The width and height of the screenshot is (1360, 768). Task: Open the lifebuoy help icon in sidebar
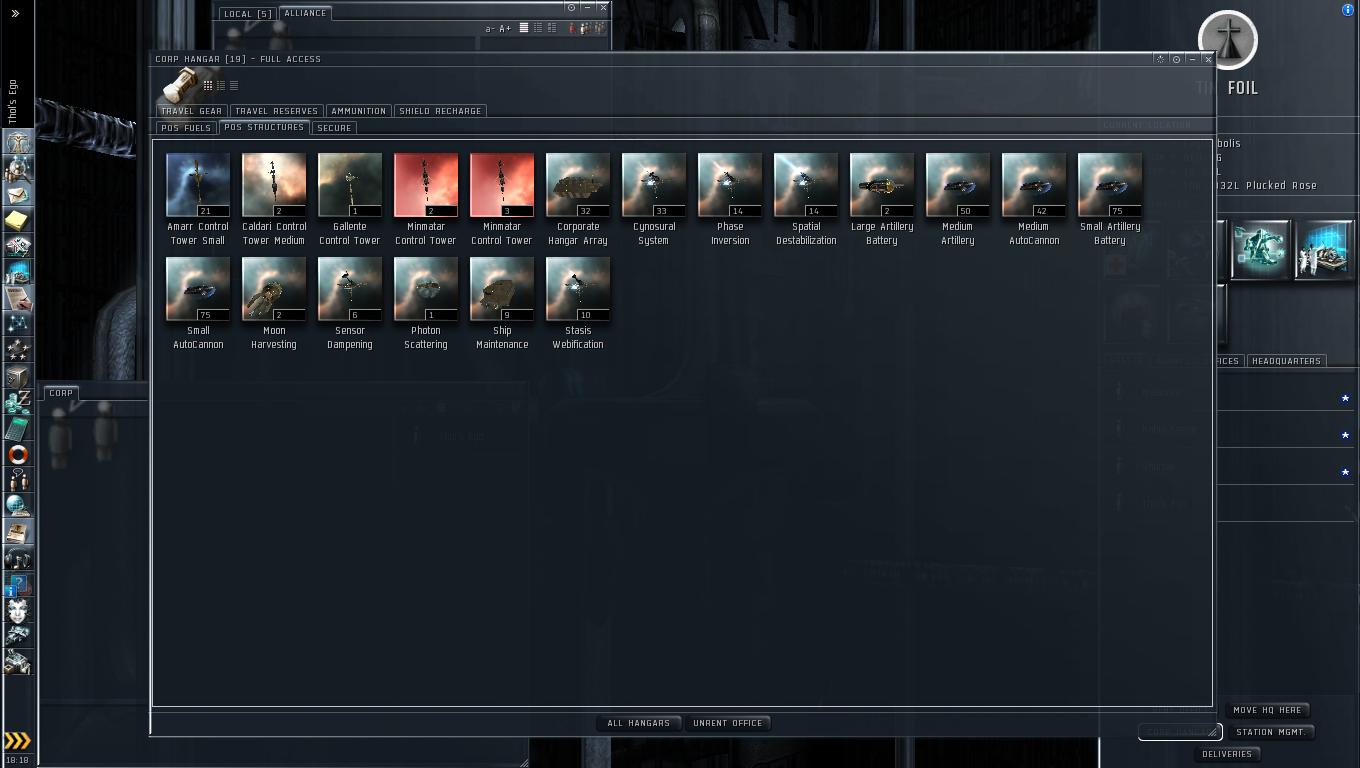pyautogui.click(x=18, y=454)
